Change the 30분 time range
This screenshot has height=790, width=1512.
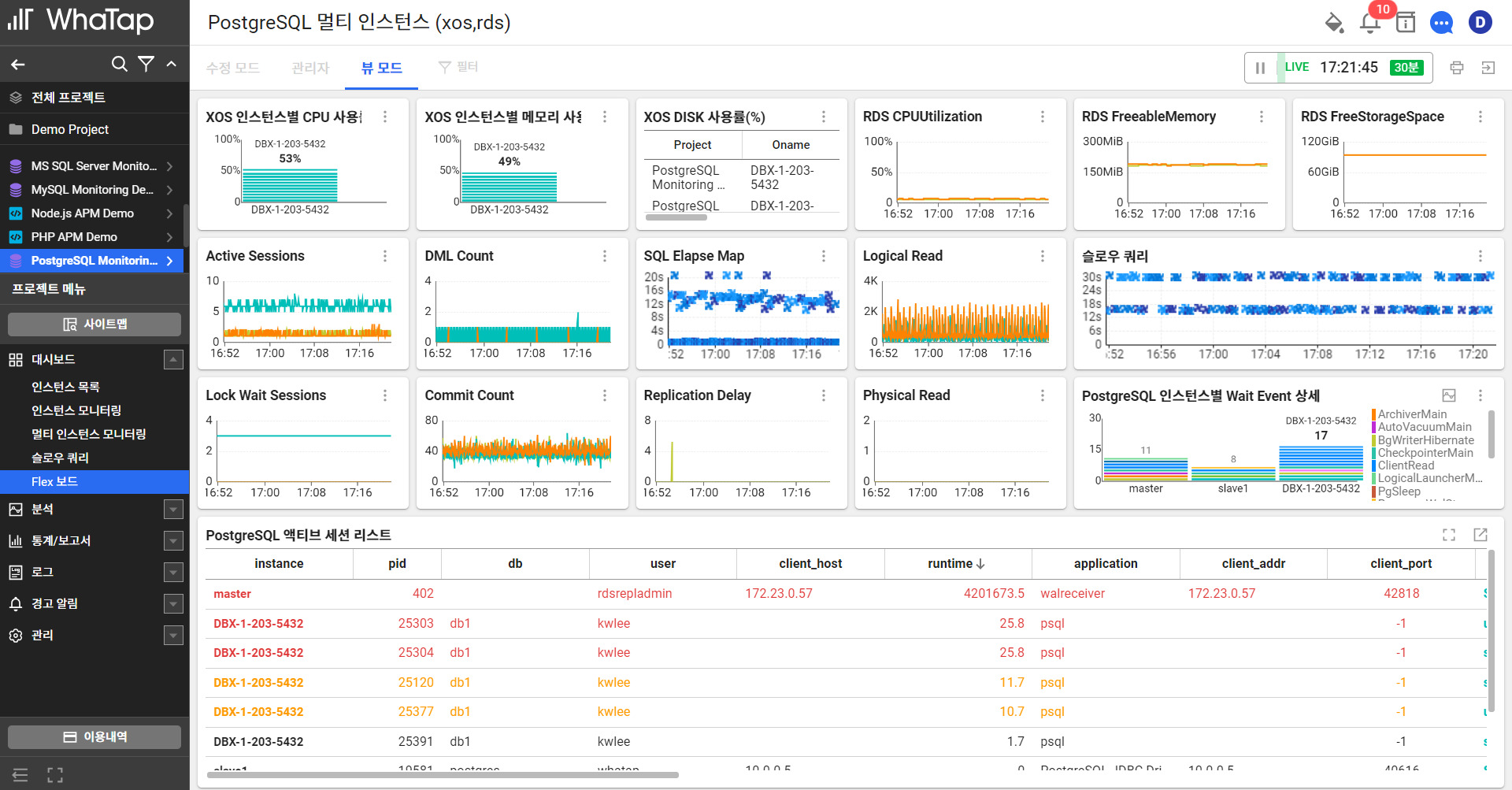(x=1406, y=68)
